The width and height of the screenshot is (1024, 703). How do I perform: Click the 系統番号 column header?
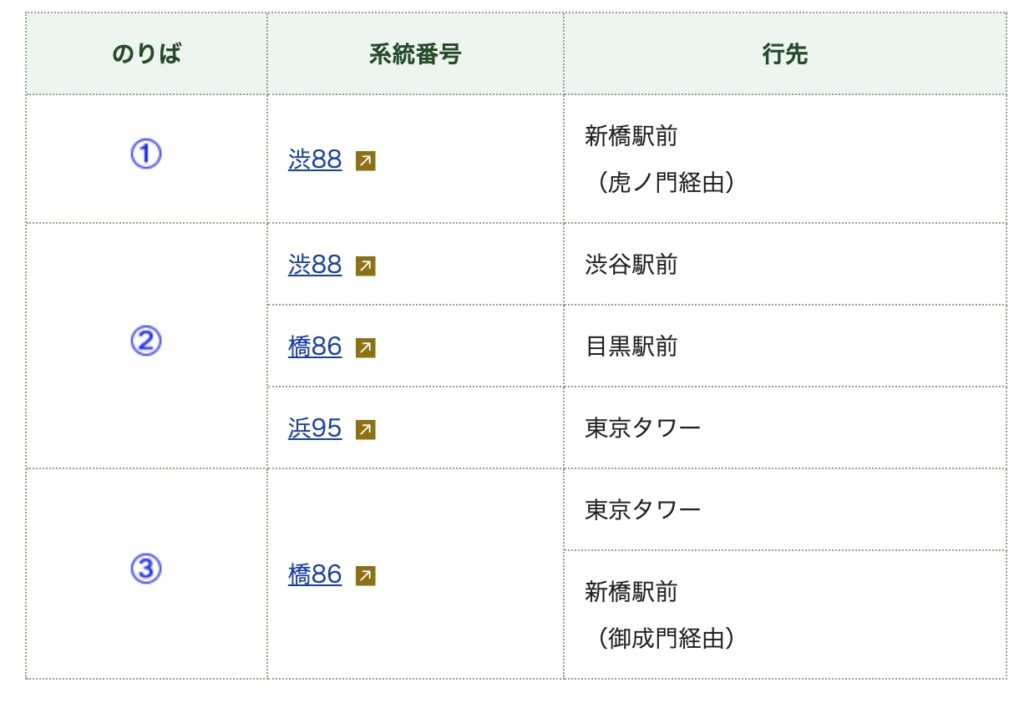pyautogui.click(x=415, y=54)
